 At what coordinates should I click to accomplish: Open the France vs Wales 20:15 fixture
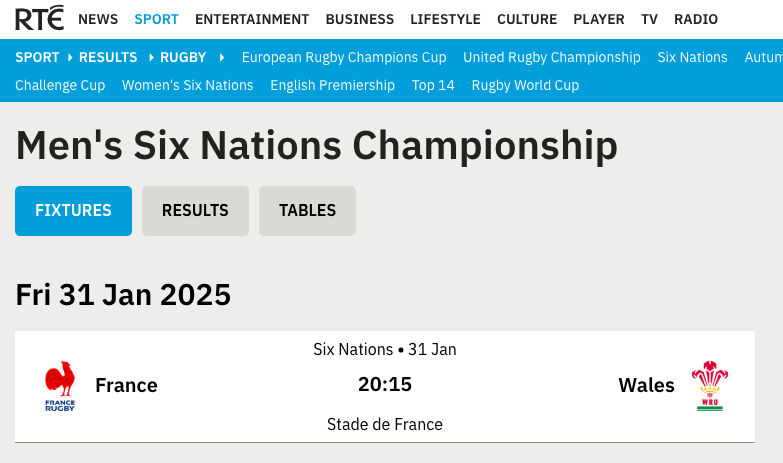385,386
